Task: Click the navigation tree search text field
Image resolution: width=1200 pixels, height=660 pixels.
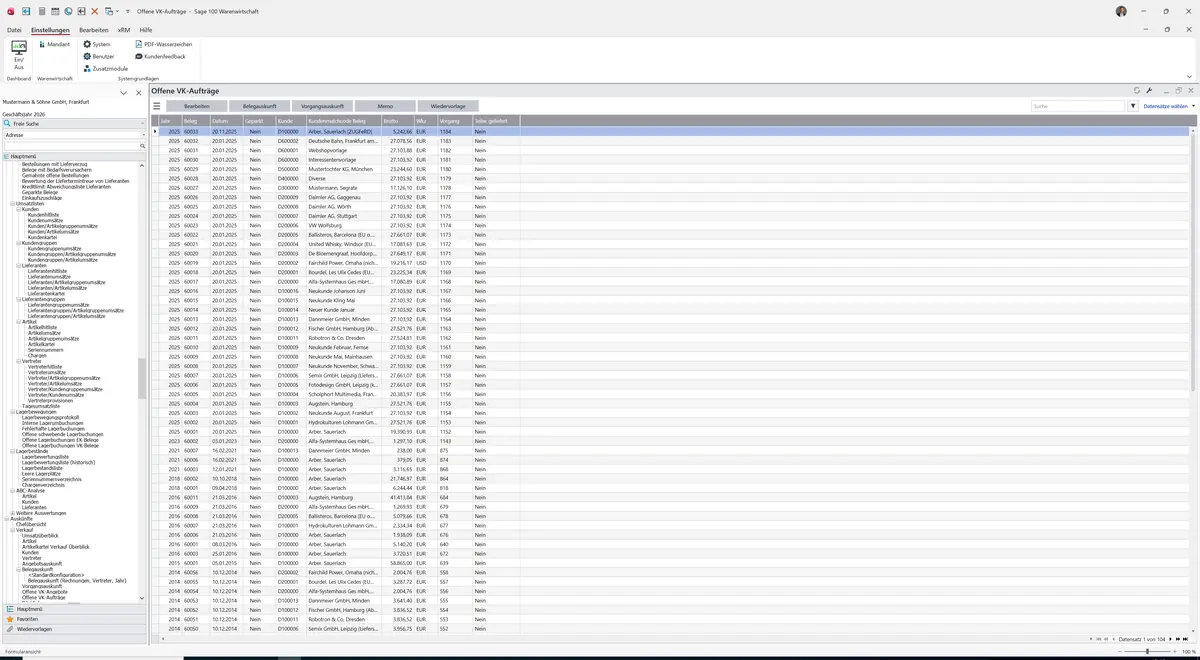Action: 70,146
